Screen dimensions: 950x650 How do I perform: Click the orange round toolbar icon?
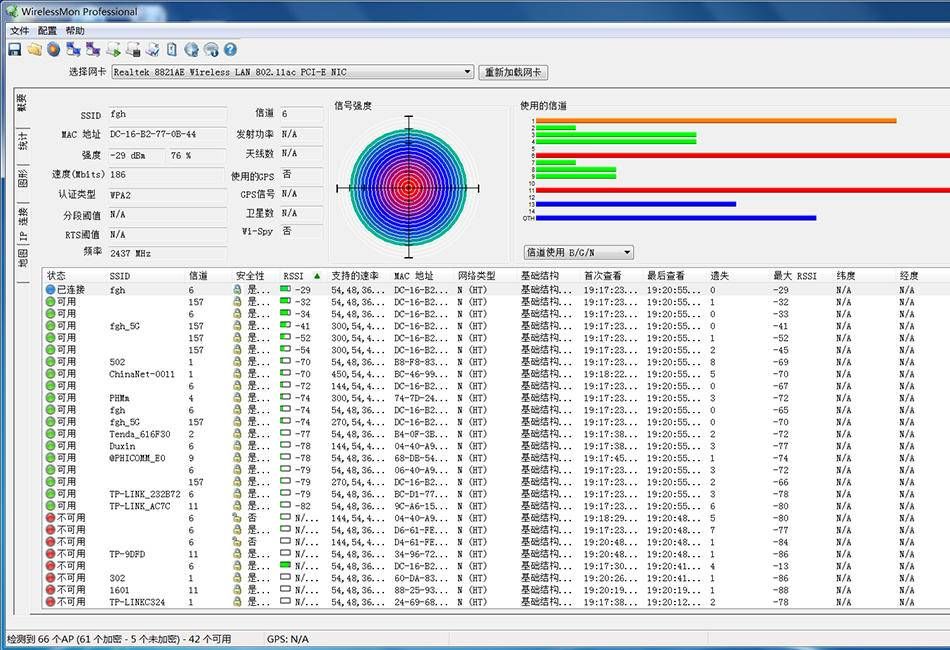53,49
